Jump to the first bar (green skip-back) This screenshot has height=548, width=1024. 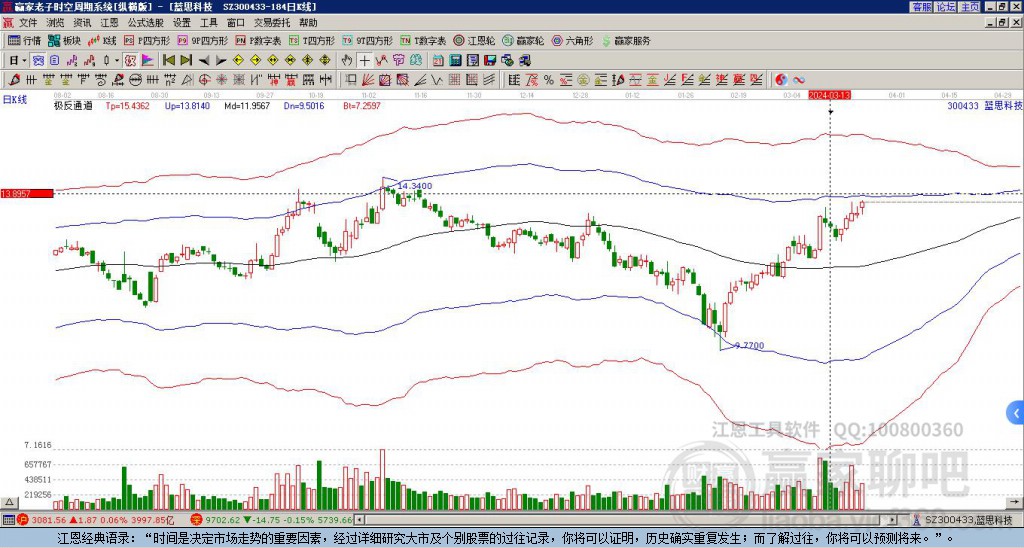(x=168, y=61)
